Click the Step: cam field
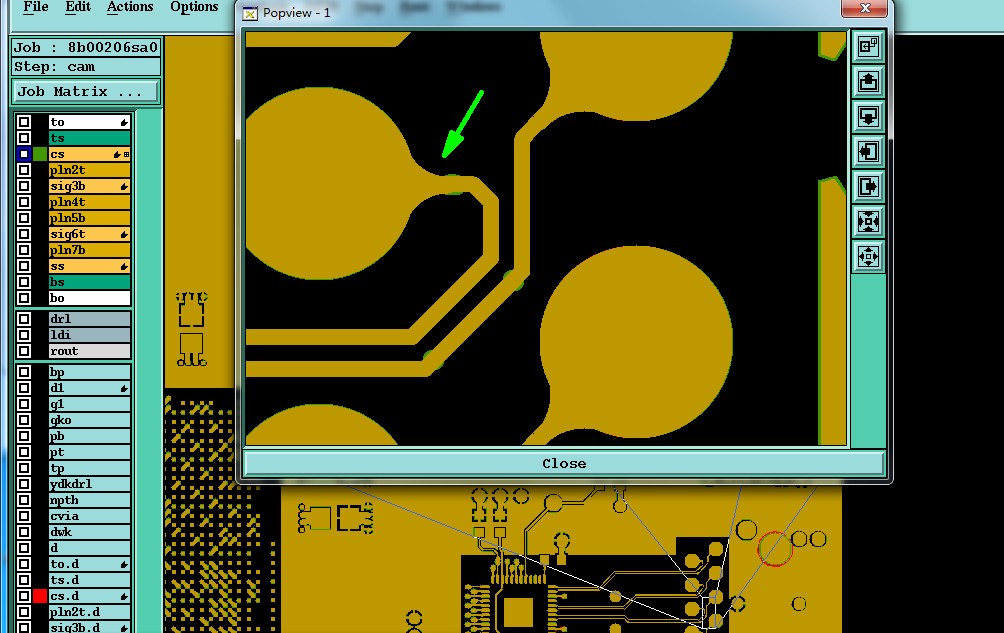Viewport: 1004px width, 633px height. point(86,67)
